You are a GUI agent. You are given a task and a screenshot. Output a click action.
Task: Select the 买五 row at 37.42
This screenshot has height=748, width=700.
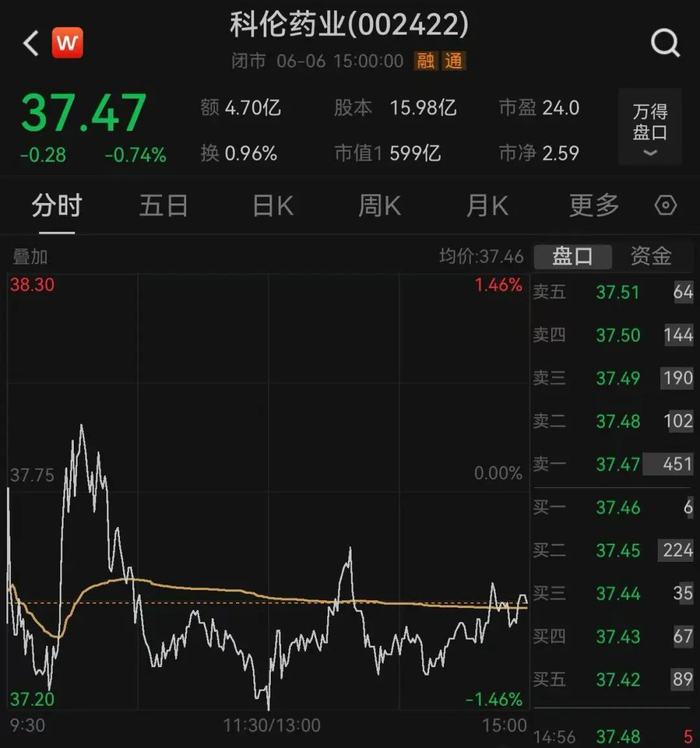(x=613, y=679)
